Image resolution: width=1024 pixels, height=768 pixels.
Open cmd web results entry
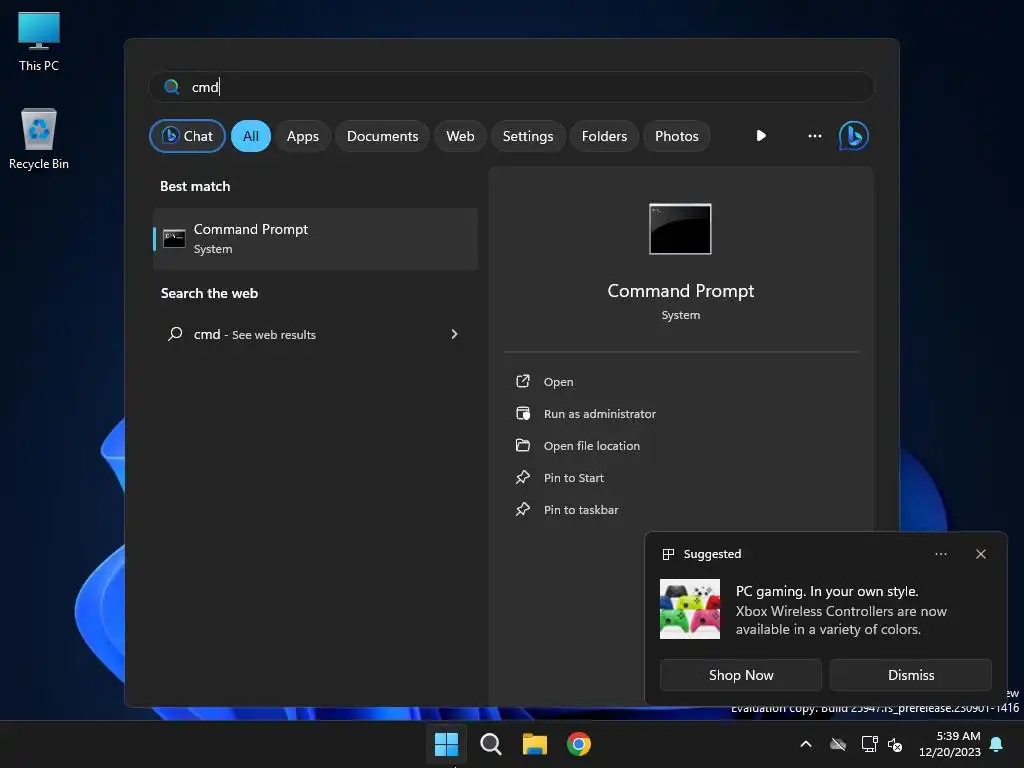[x=315, y=334]
